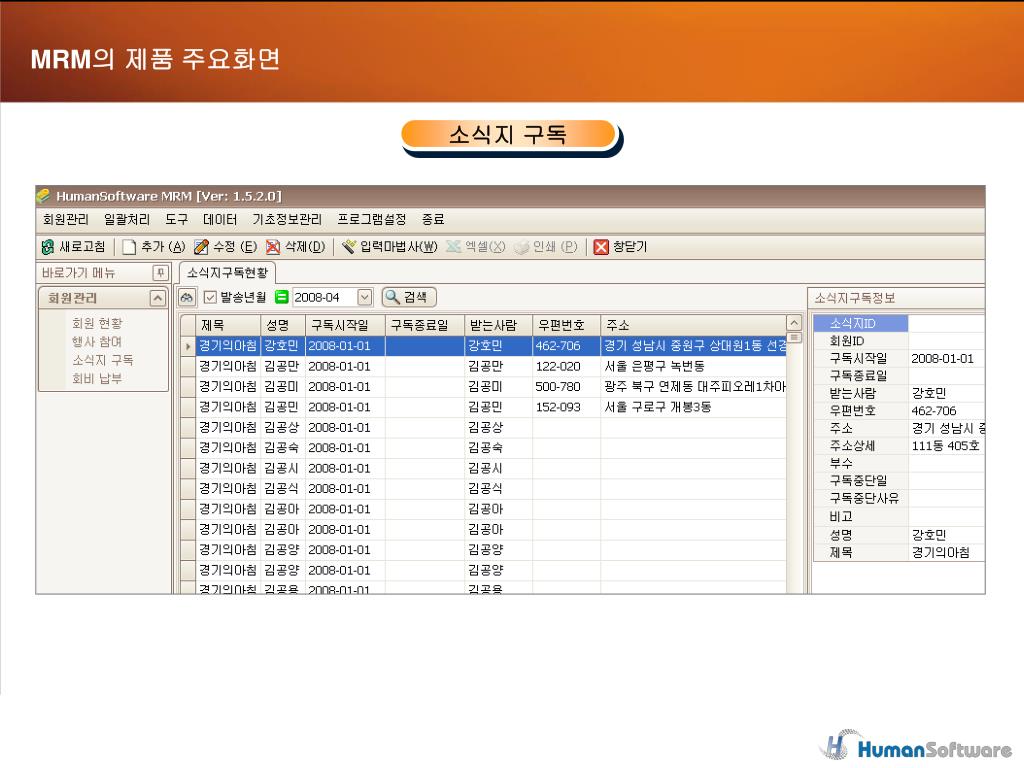Select the 김공시 name cell
Viewport: 1024px width, 768px height.
coord(283,468)
